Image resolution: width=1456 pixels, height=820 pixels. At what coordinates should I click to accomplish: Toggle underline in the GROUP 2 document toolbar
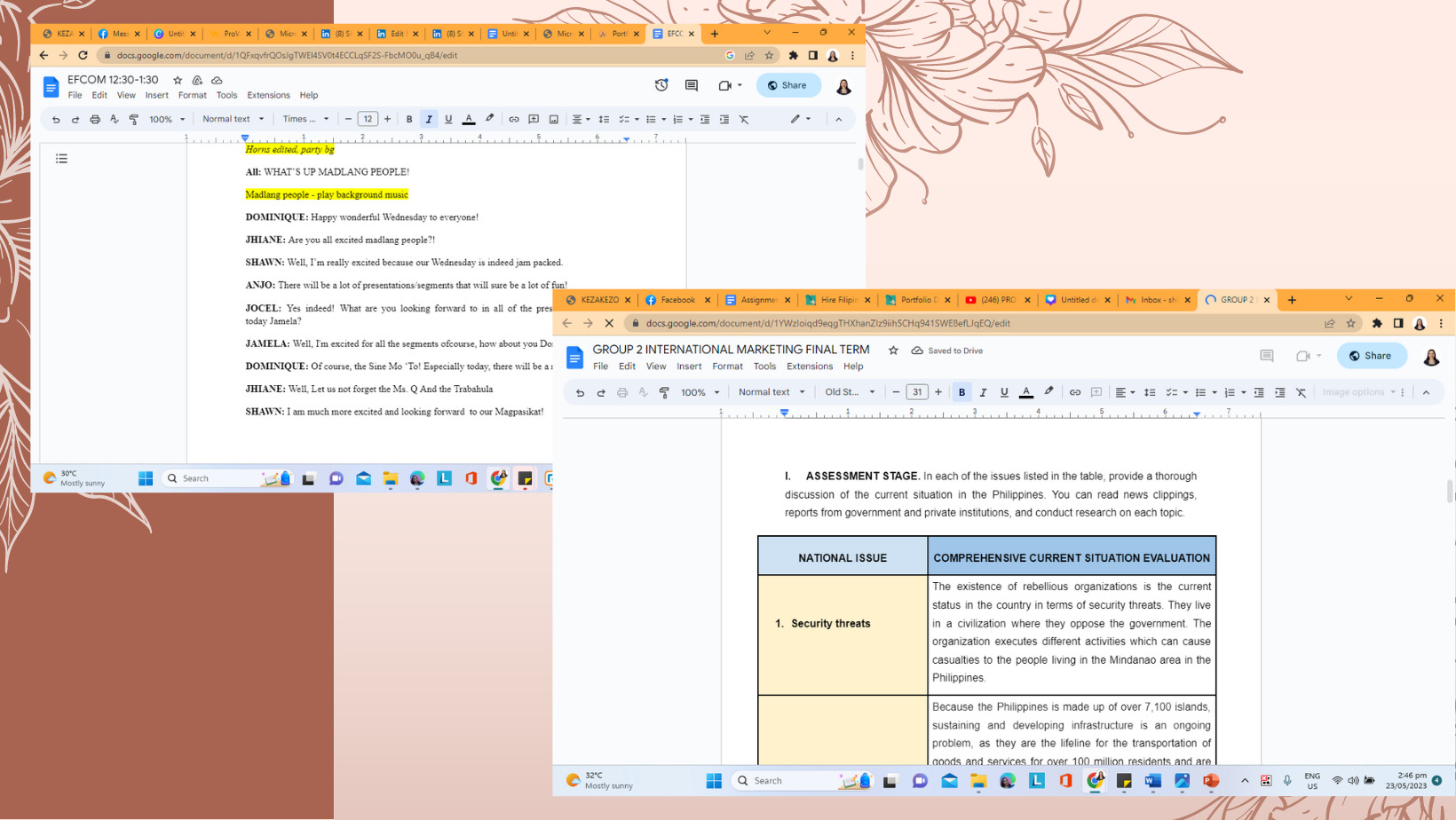click(x=1004, y=392)
